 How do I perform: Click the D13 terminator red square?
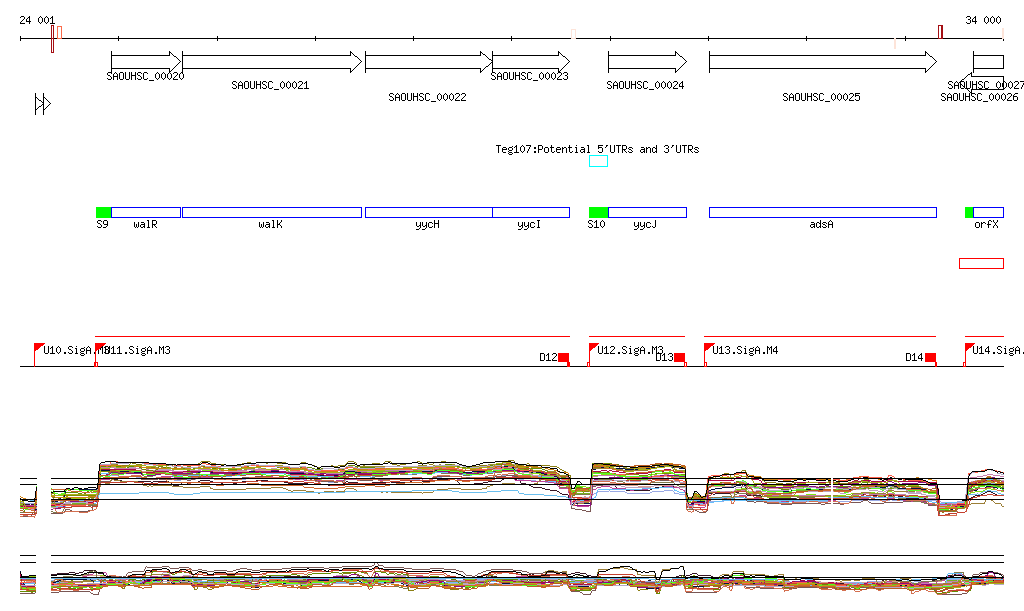click(679, 357)
